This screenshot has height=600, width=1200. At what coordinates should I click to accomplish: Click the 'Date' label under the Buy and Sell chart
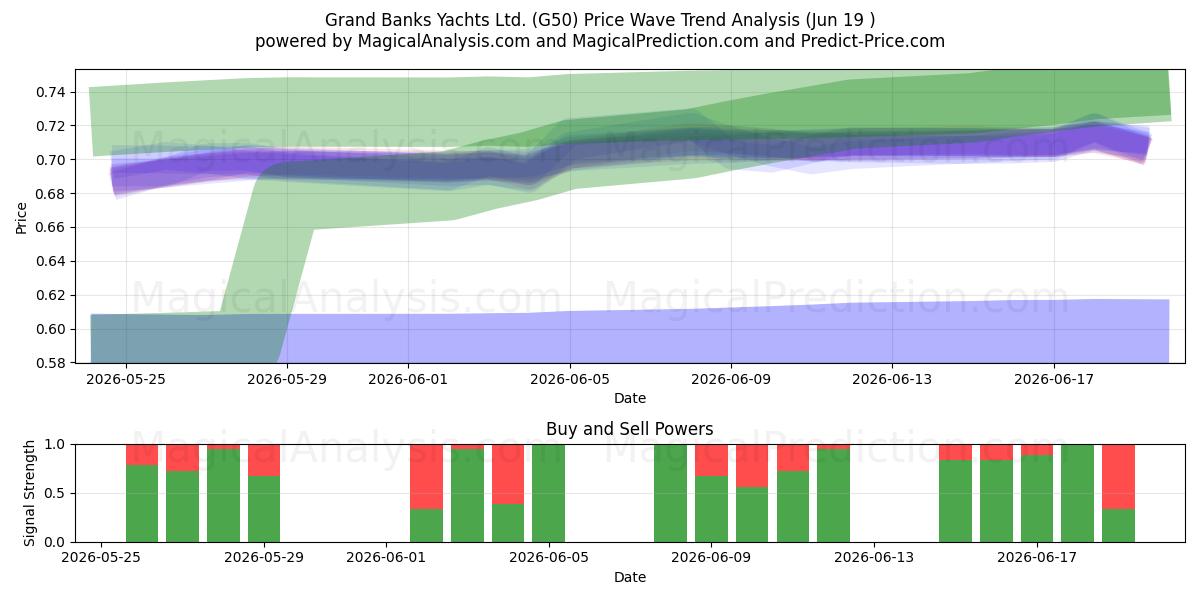point(630,577)
